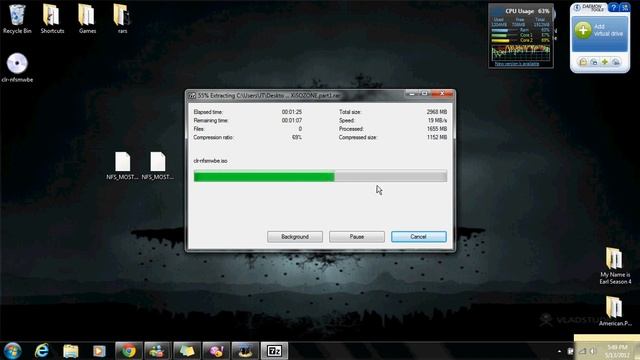This screenshot has height=360, width=640.
Task: Switch to Windows Live Messenger in taskbar
Action: click(x=158, y=351)
